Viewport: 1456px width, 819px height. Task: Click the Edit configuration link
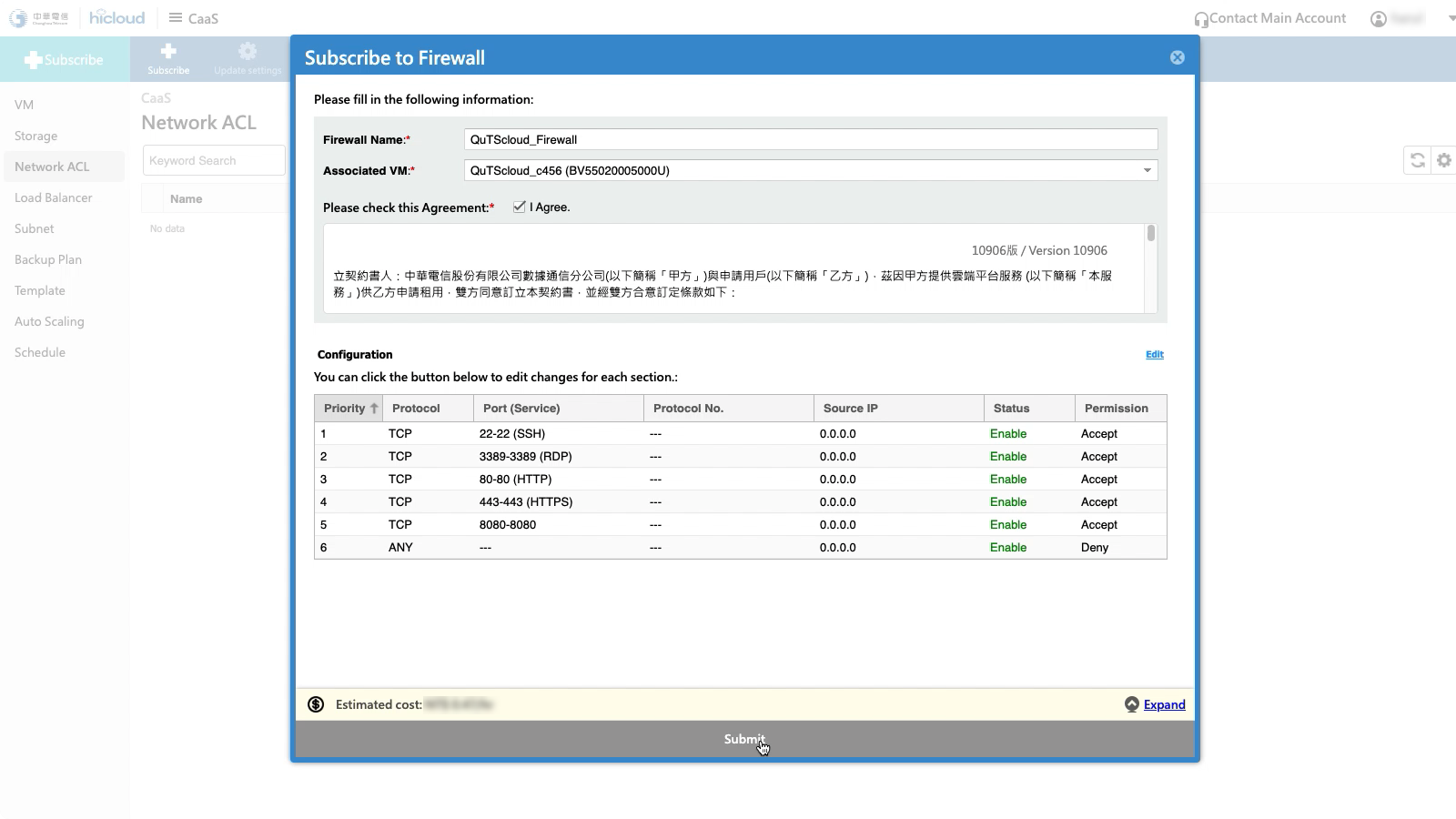(1154, 355)
